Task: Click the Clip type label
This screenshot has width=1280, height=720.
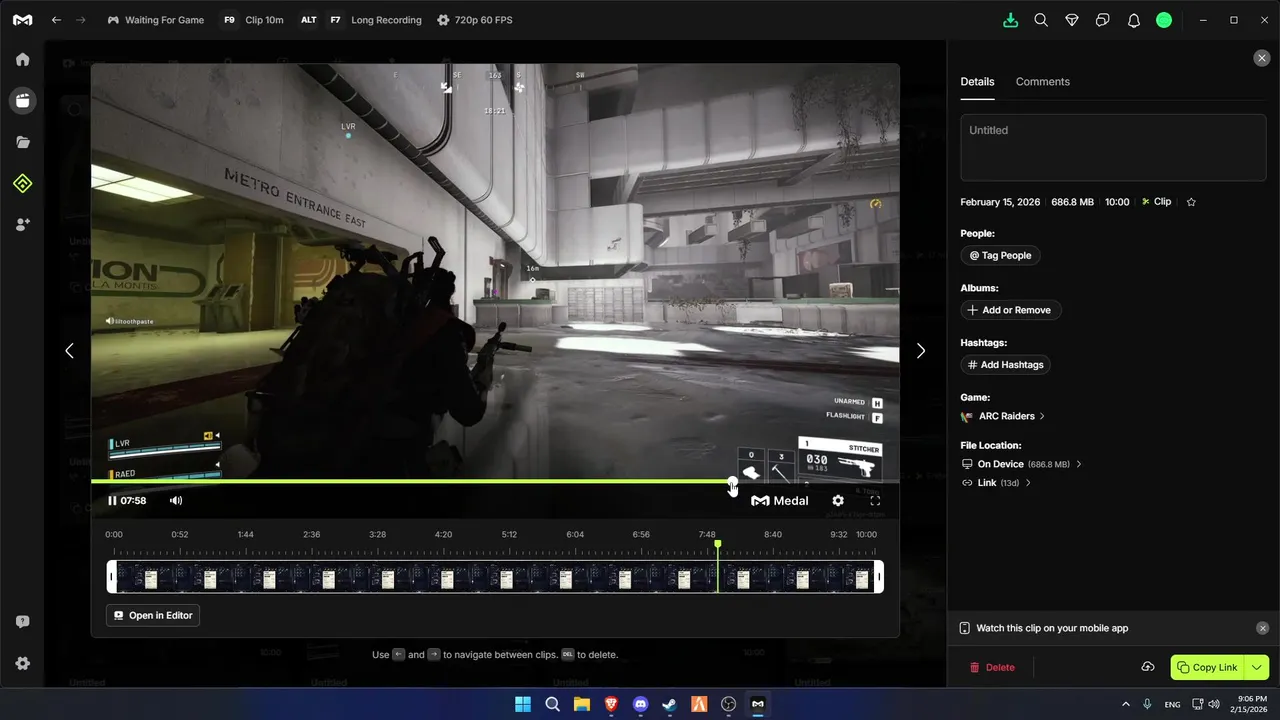Action: [x=1157, y=202]
